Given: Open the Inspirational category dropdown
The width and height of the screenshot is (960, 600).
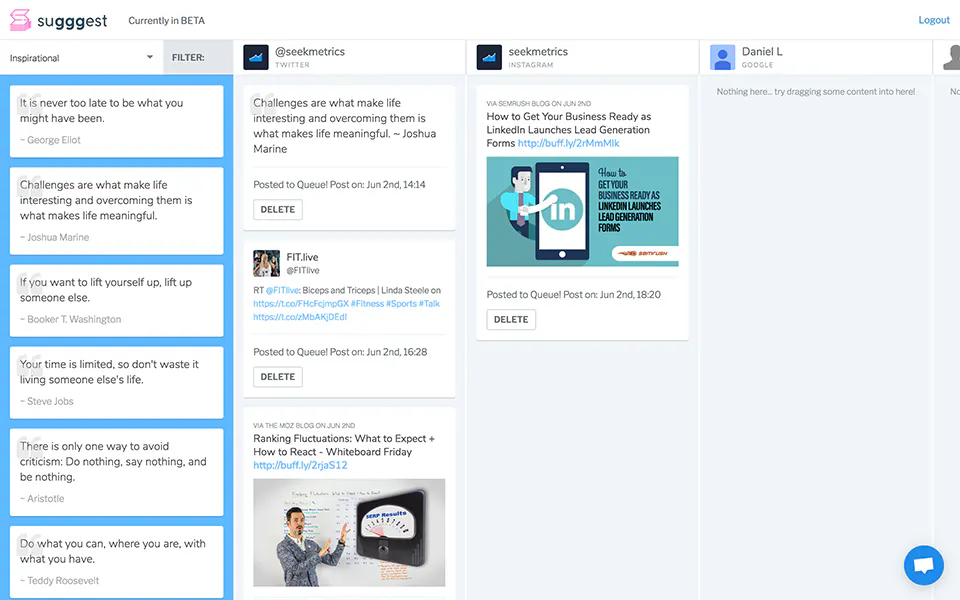Looking at the screenshot, I should pyautogui.click(x=81, y=58).
